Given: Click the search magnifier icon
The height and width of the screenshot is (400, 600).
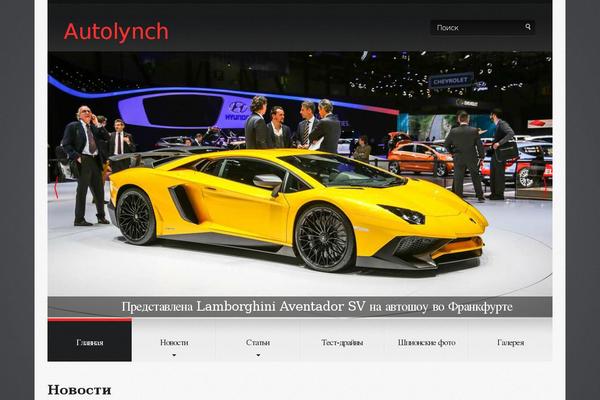Looking at the screenshot, I should point(528,27).
